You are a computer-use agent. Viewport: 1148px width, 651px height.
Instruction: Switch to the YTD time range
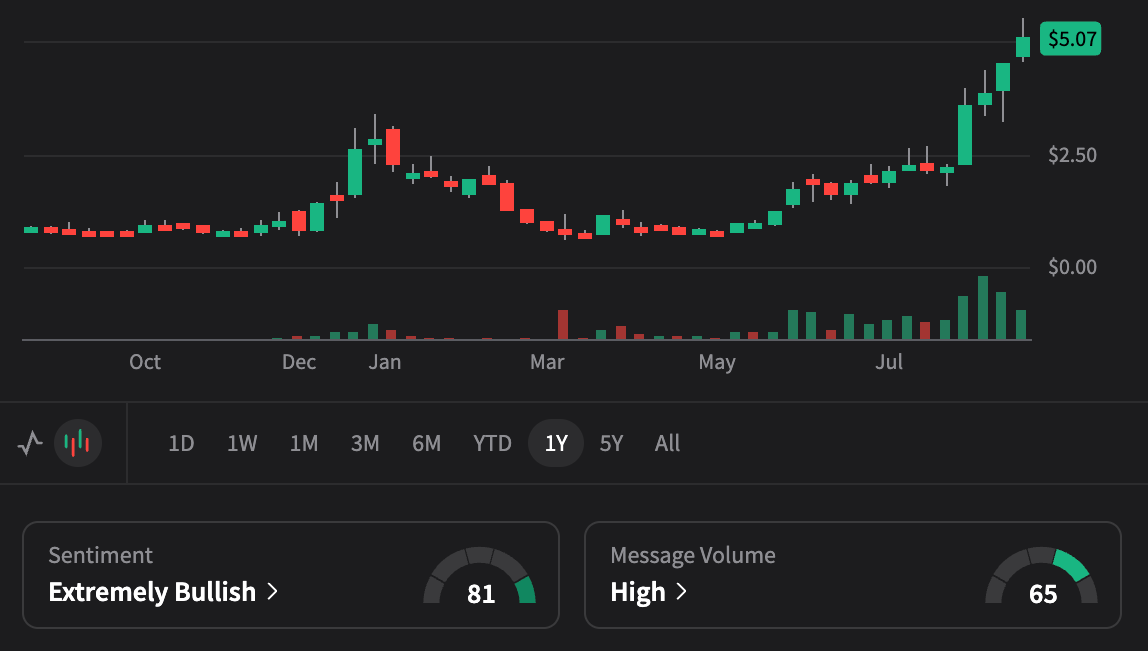pos(492,443)
